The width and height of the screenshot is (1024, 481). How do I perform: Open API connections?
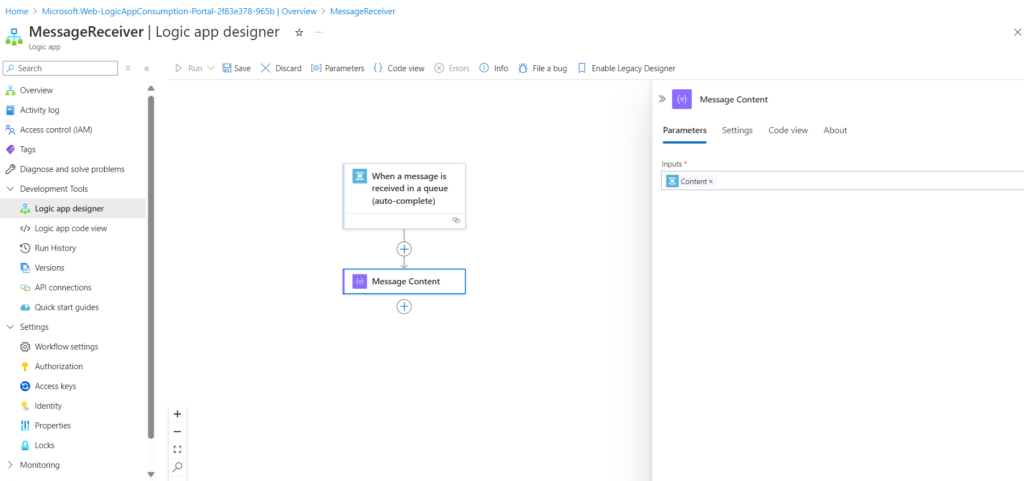(63, 287)
